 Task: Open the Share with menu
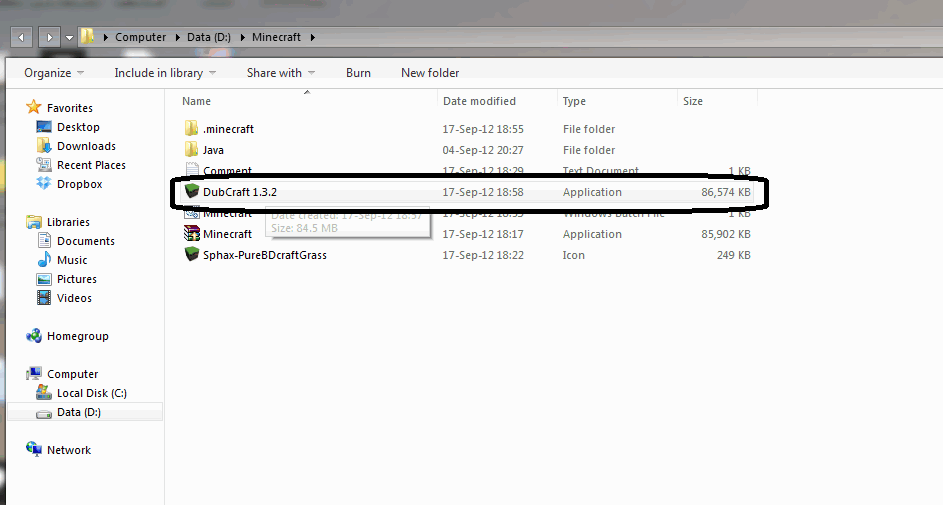tap(281, 73)
